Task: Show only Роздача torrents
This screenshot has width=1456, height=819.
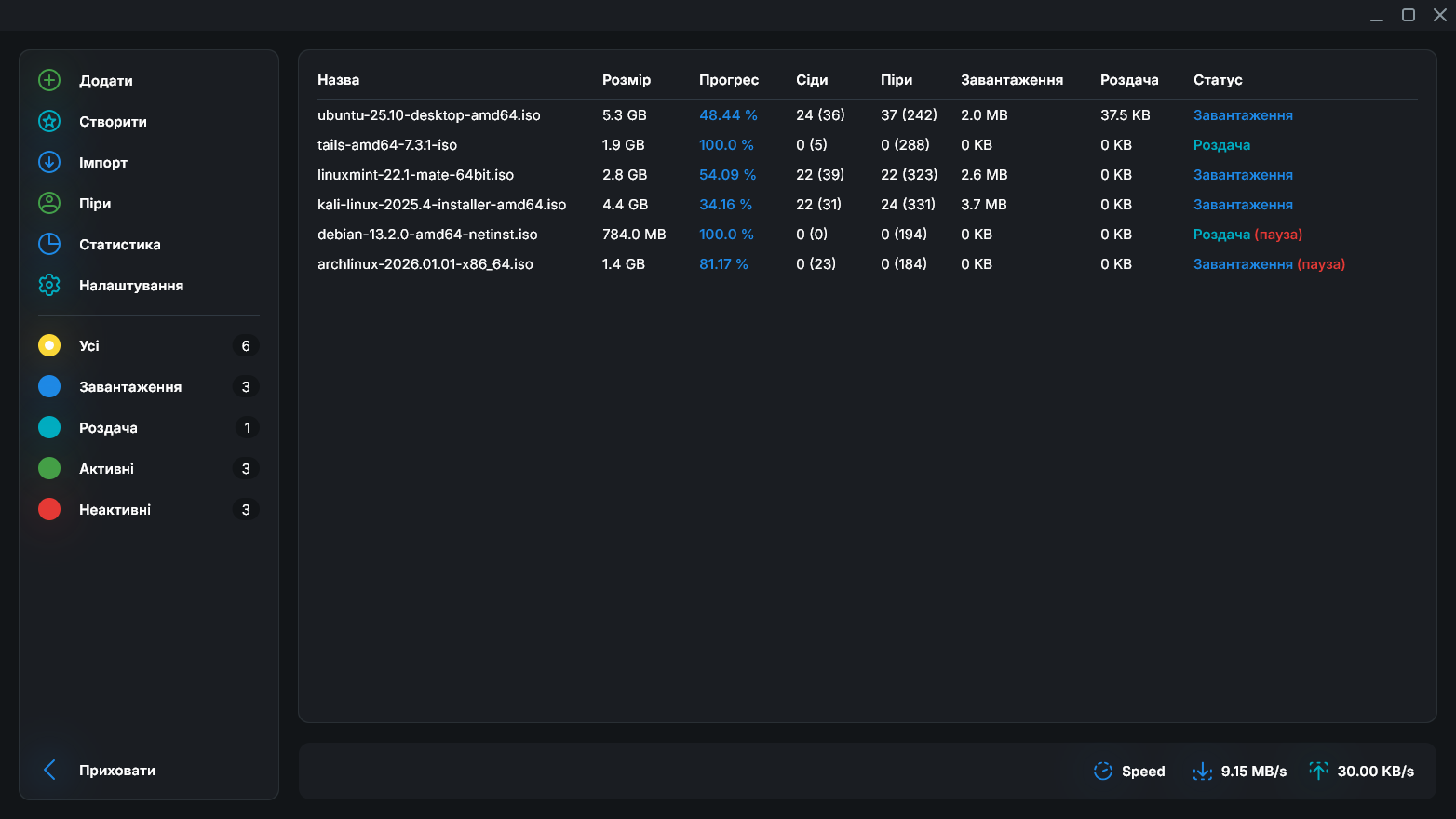Action: (x=108, y=427)
